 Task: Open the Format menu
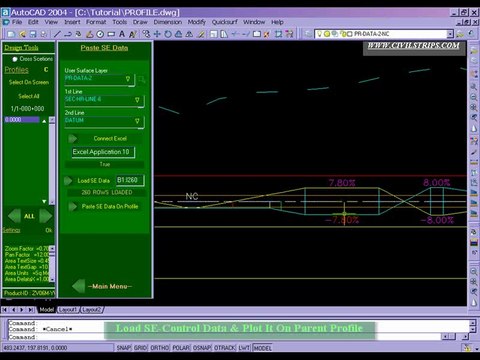(96, 22)
